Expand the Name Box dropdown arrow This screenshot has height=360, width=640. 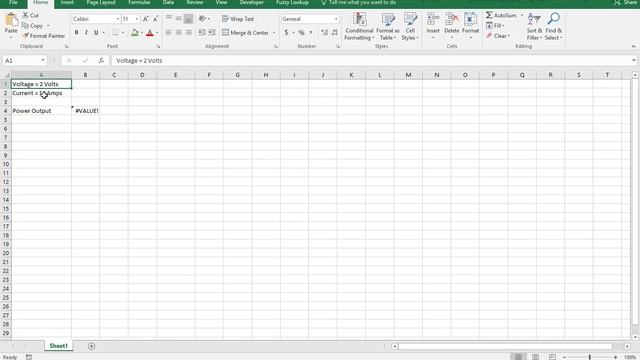coord(42,60)
